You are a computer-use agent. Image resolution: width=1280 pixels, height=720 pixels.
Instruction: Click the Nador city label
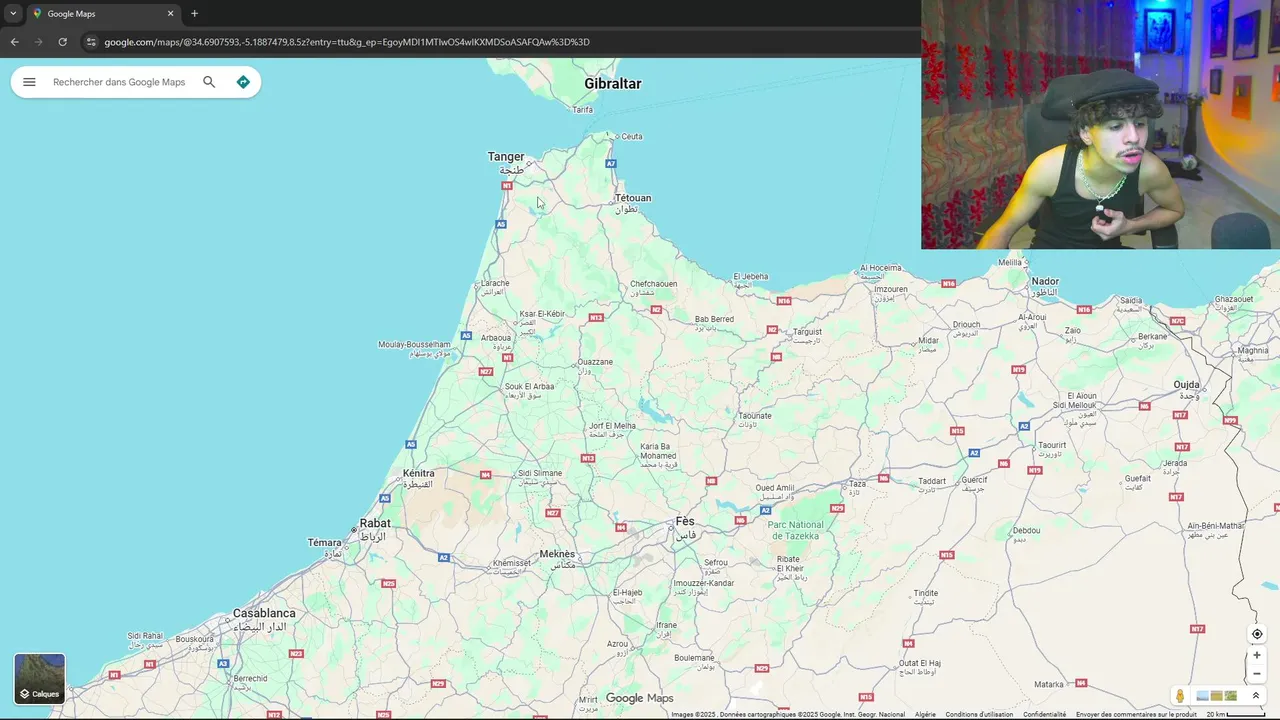pos(1045,282)
